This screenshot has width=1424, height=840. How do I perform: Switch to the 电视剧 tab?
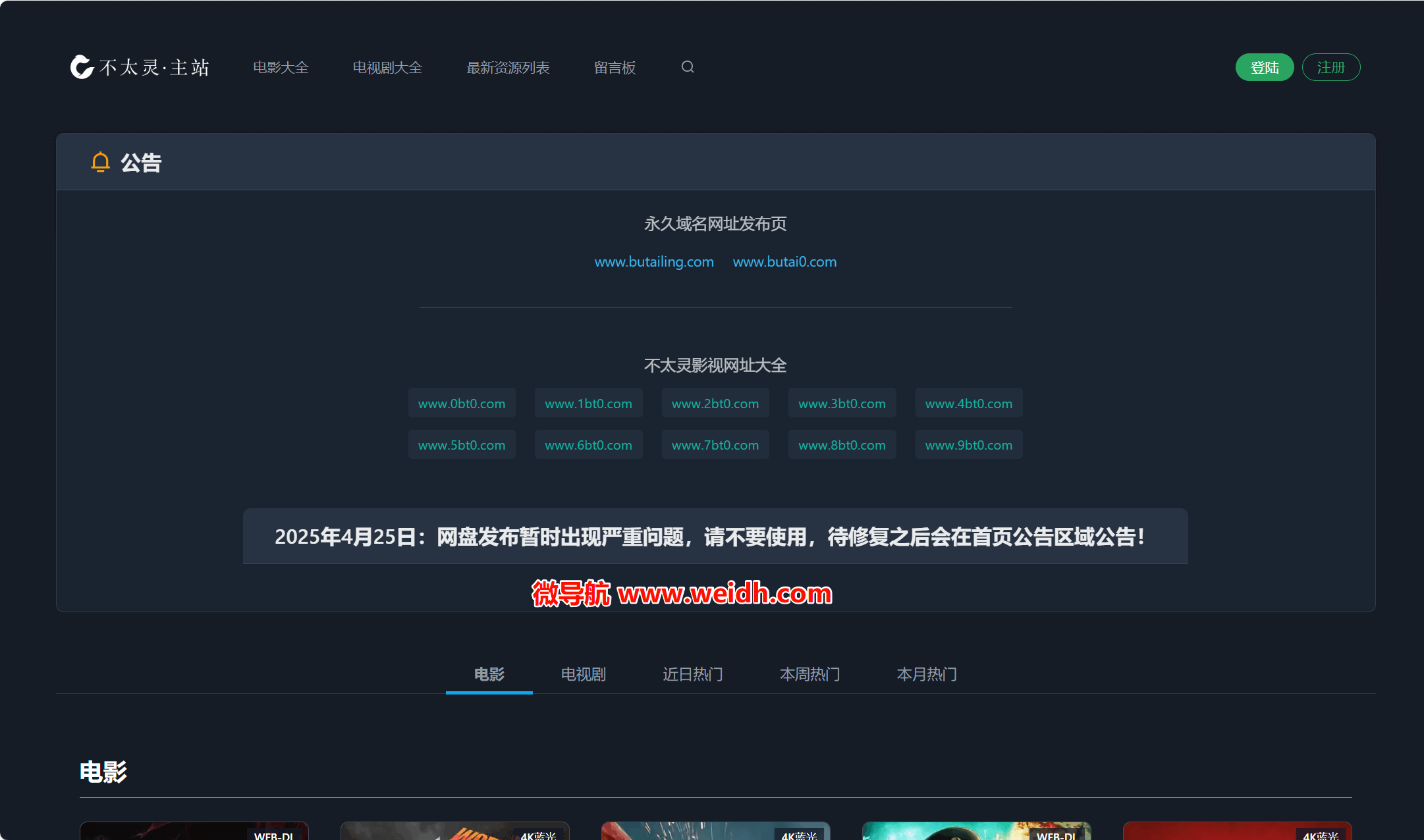(583, 674)
